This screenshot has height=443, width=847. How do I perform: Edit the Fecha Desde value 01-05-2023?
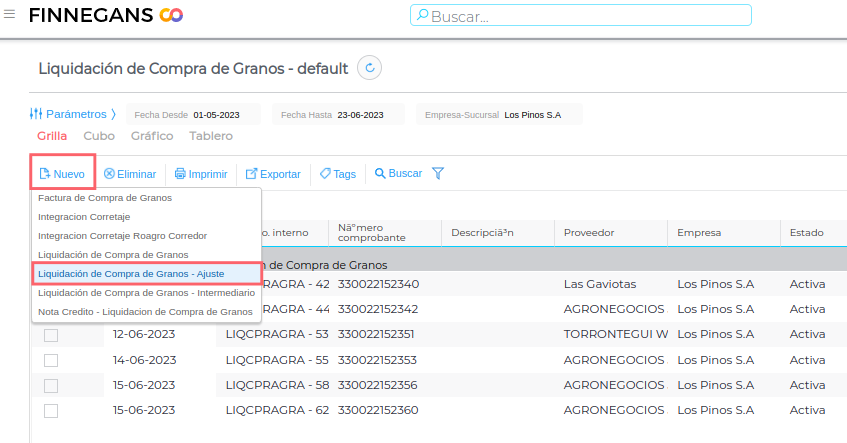216,115
